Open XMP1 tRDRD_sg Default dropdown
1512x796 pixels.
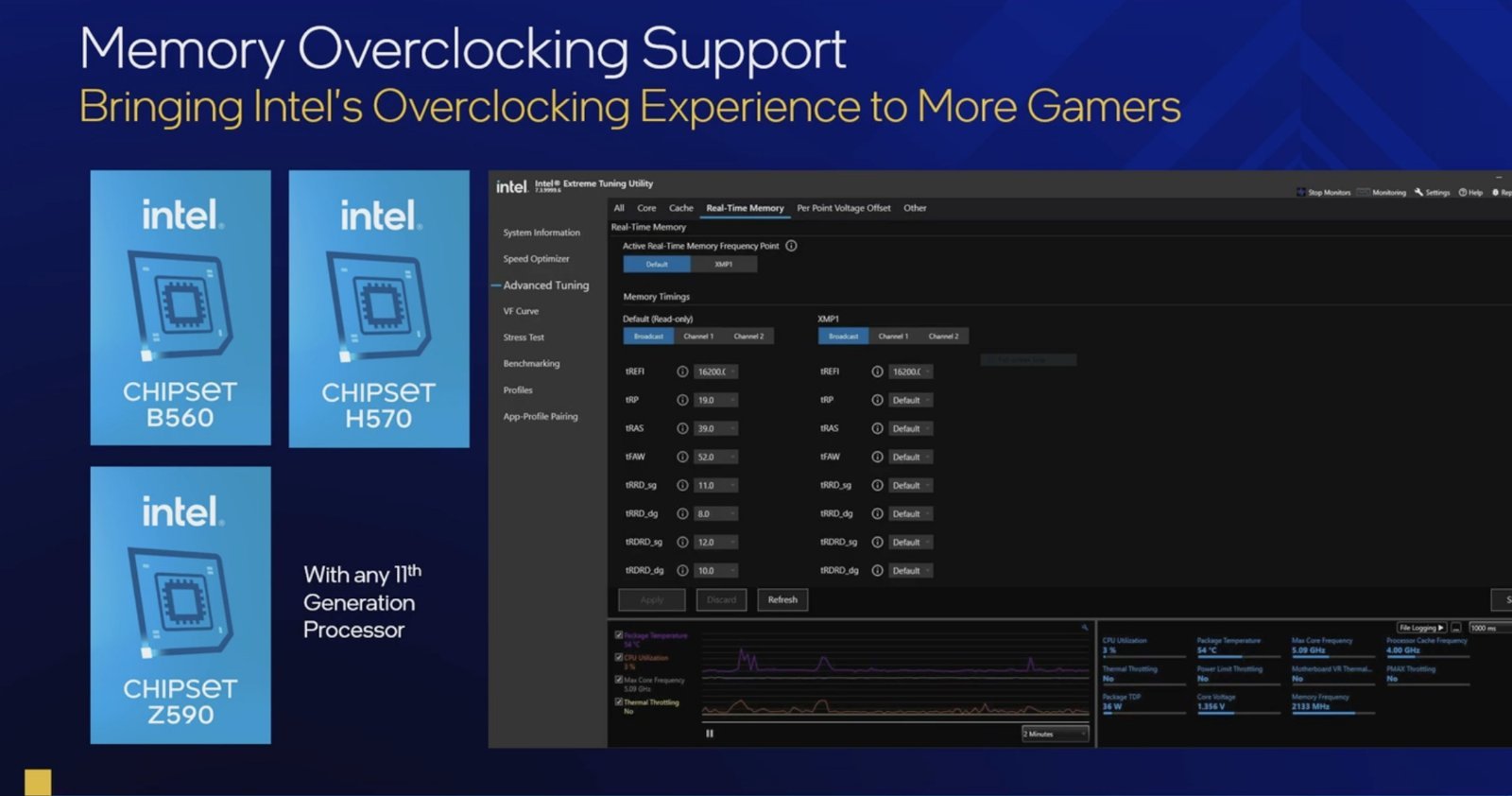[x=911, y=542]
